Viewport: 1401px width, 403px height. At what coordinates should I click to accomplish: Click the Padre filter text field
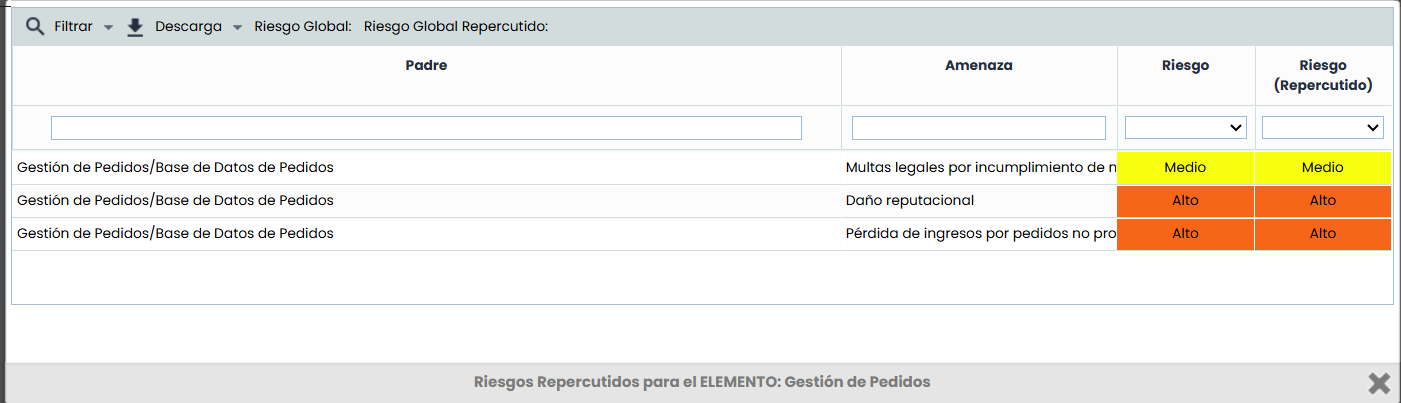click(x=426, y=128)
